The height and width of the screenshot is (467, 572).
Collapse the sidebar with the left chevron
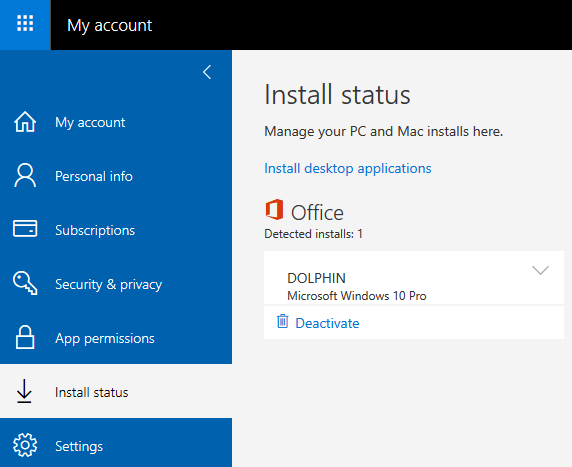pyautogui.click(x=207, y=72)
